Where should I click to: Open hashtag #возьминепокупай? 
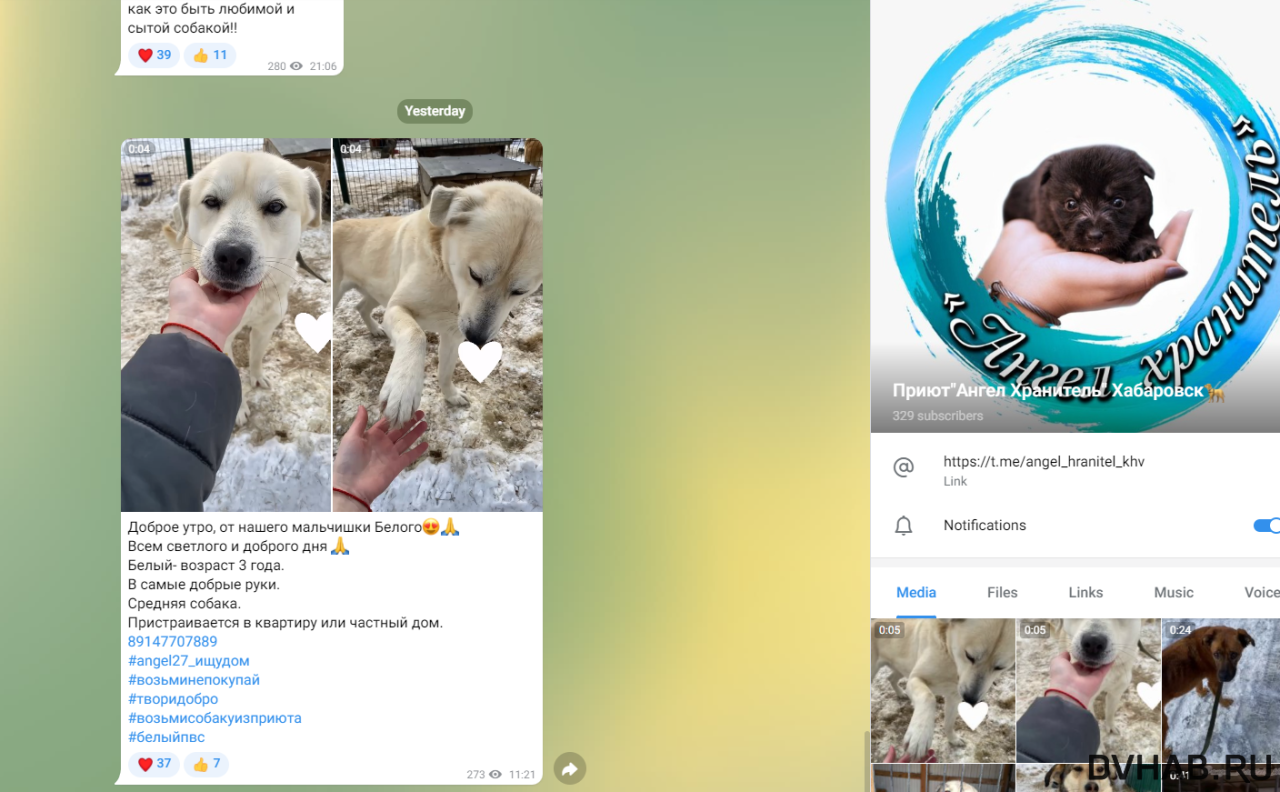click(193, 679)
